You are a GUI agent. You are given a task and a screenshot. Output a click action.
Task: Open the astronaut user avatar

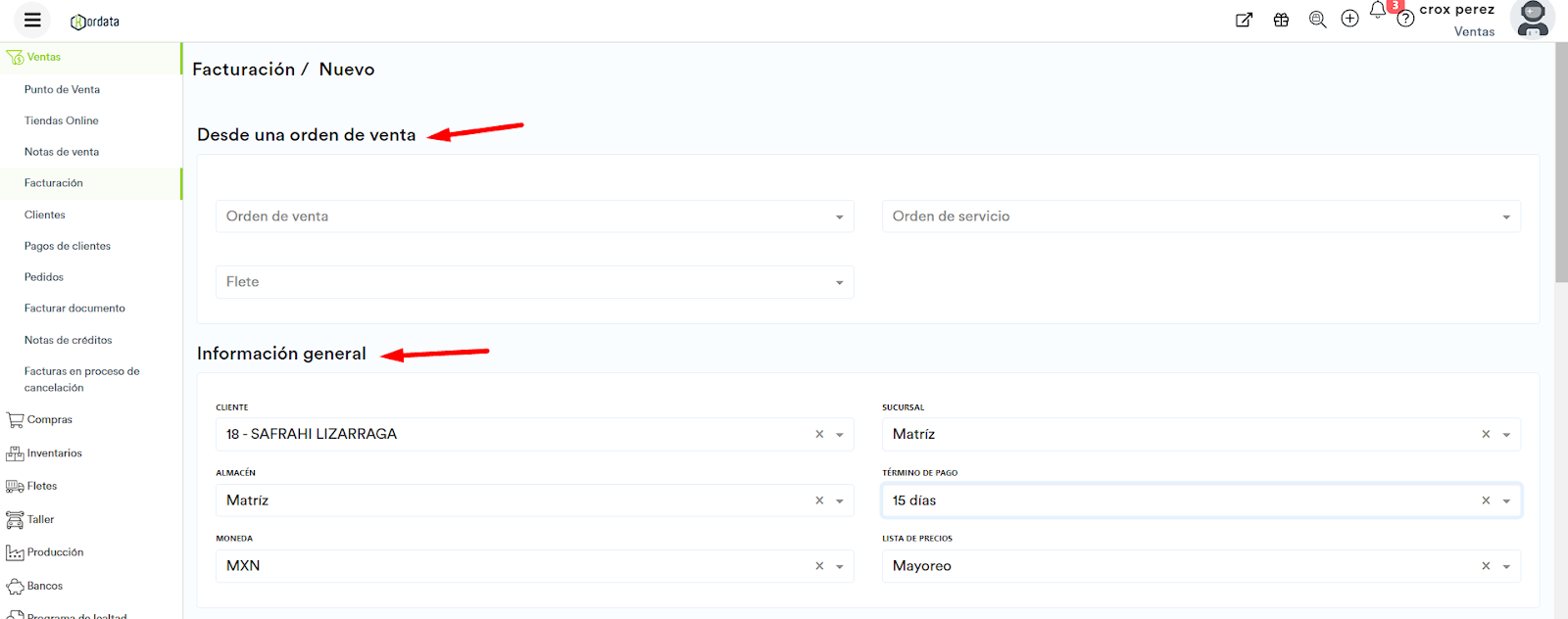(1533, 19)
